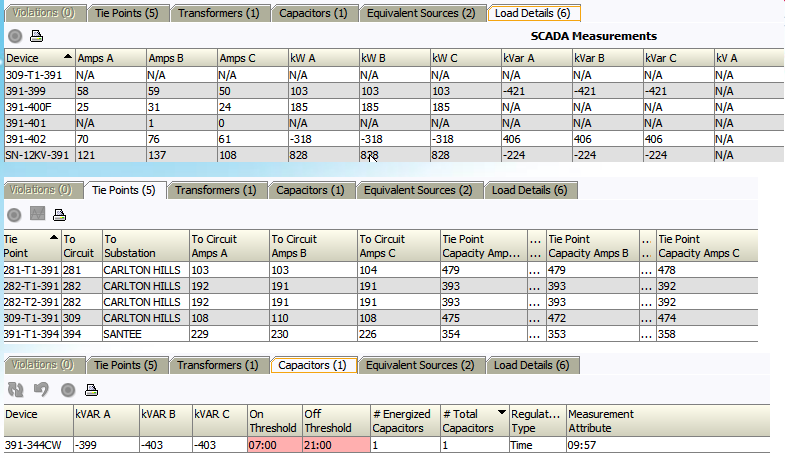This screenshot has height=458, width=785.
Task: Open Transformers (1) tab in capacitor panel
Action: point(218,365)
